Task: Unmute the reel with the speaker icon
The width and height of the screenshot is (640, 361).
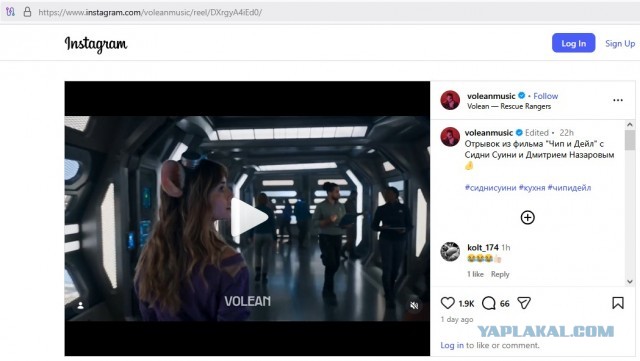Action: 414,305
